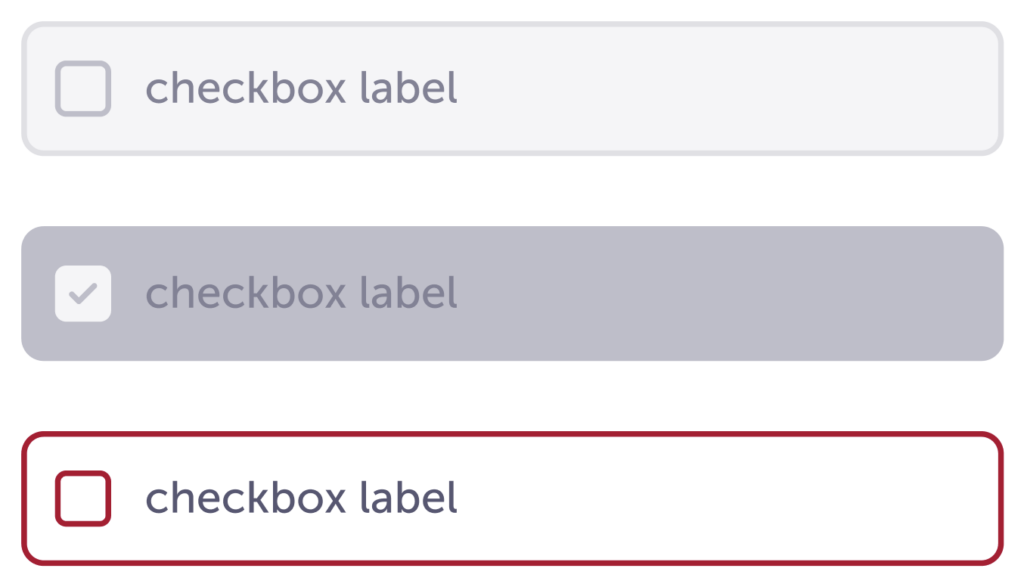This screenshot has height=587, width=1024.
Task: Click empty space in the top light gray row
Action: pos(700,88)
